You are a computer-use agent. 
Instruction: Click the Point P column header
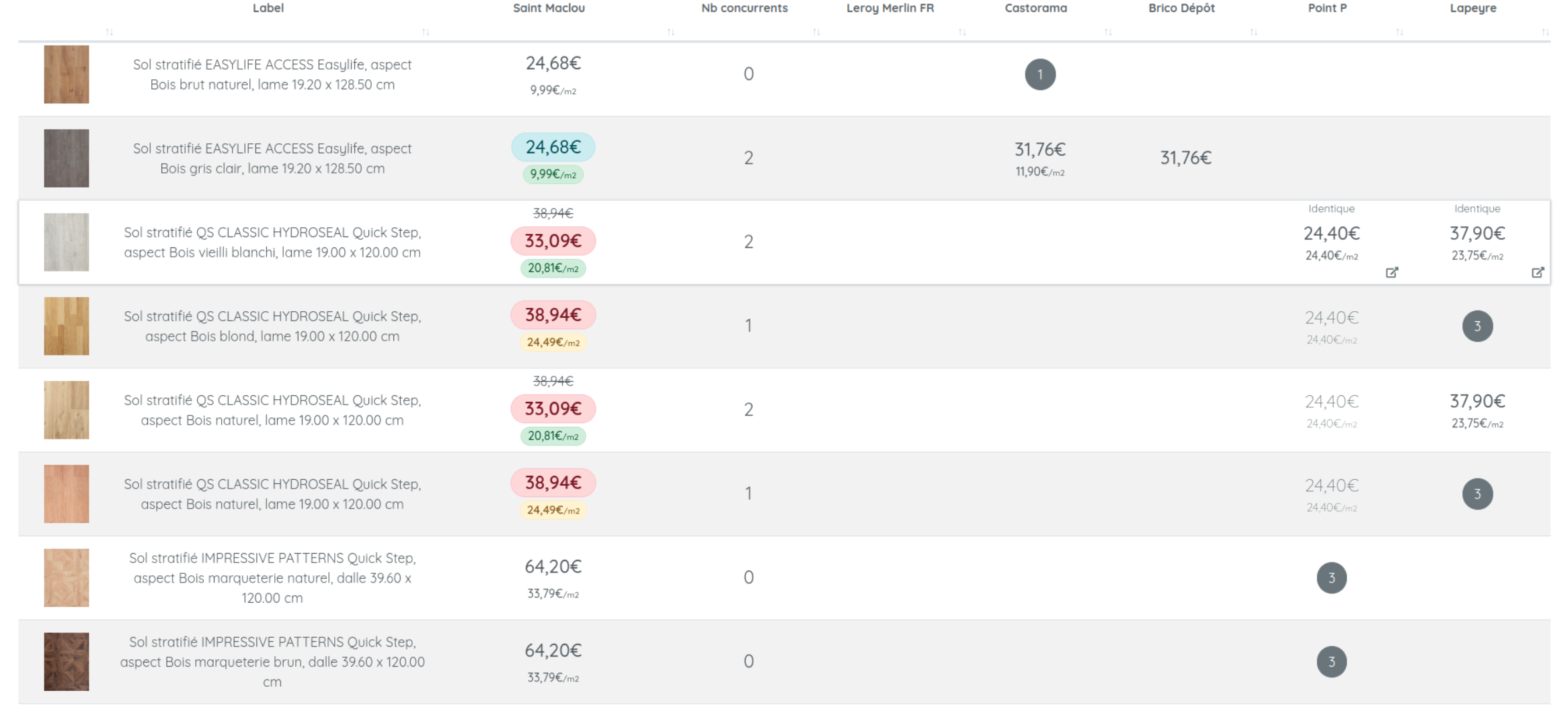(x=1327, y=8)
